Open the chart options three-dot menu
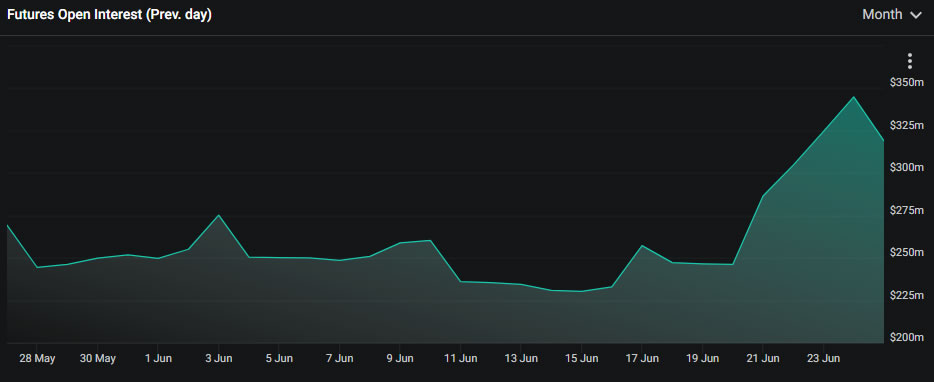Image resolution: width=934 pixels, height=382 pixels. [909, 61]
